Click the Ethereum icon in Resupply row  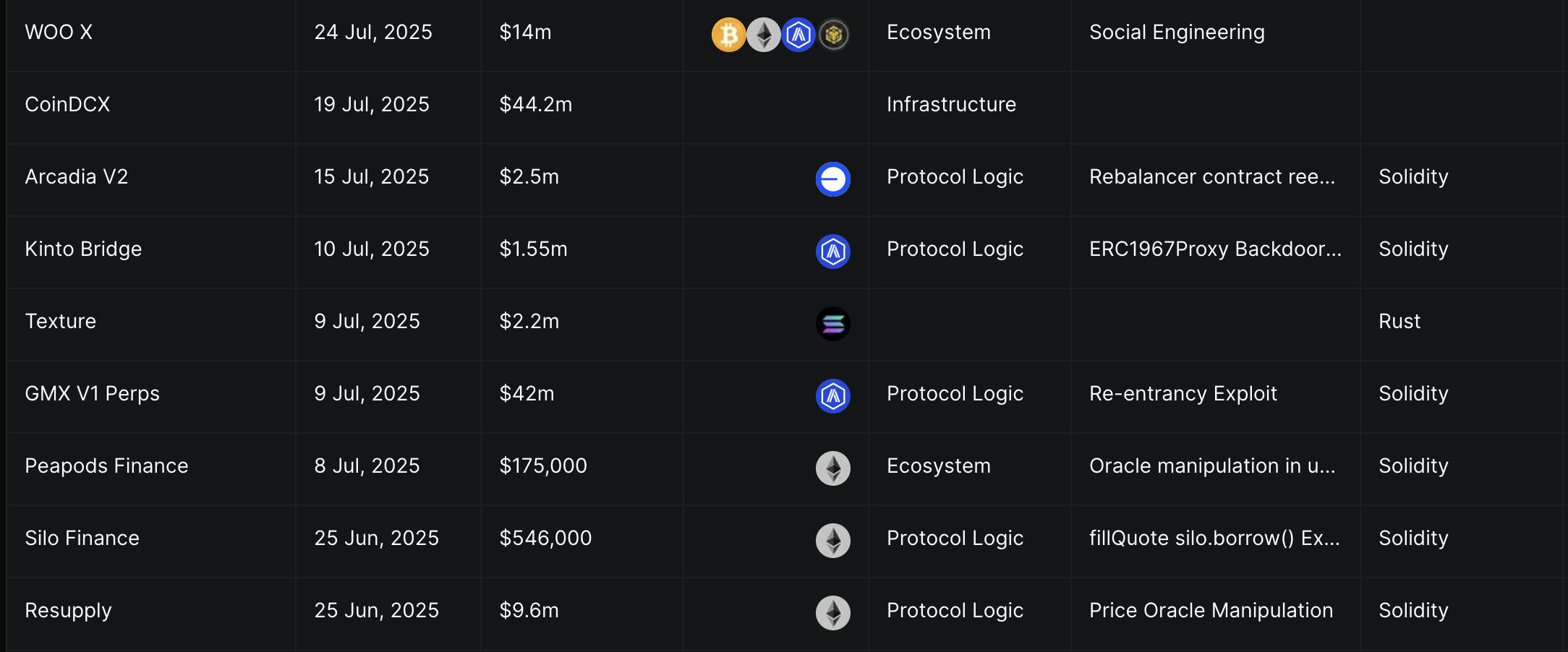point(832,613)
